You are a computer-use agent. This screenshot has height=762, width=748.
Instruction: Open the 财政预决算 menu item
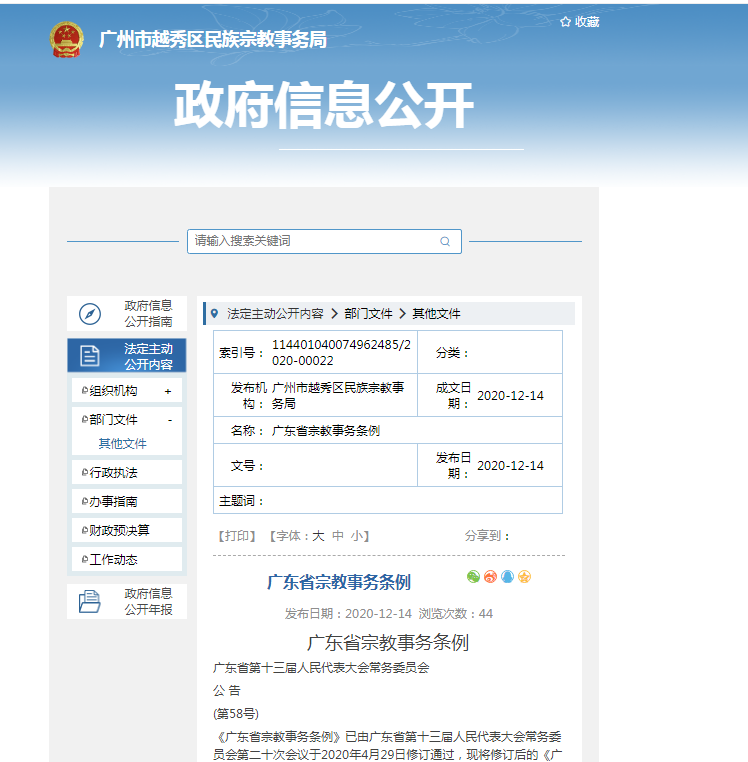[120, 531]
